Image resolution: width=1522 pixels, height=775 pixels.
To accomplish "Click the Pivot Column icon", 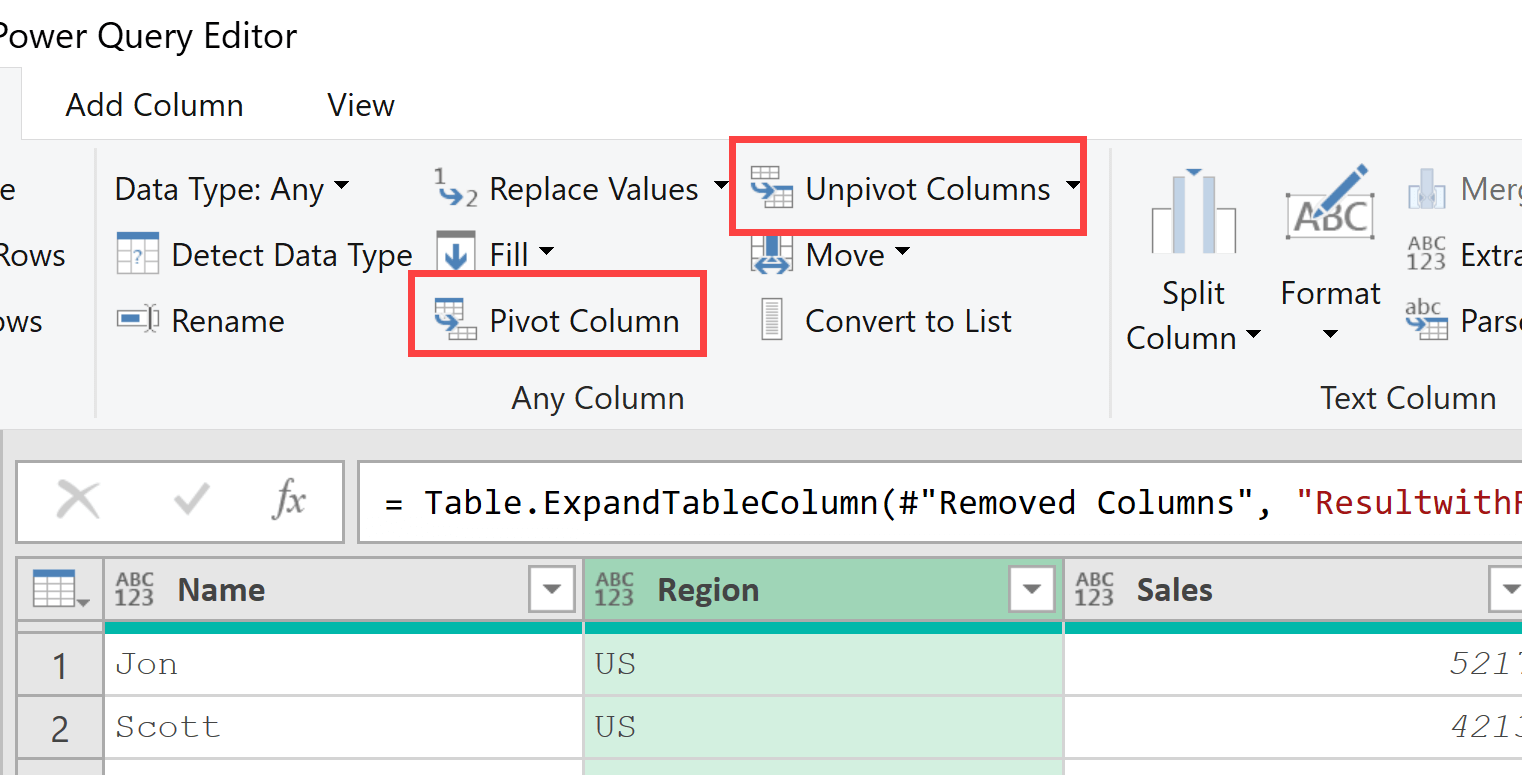I will (x=455, y=320).
